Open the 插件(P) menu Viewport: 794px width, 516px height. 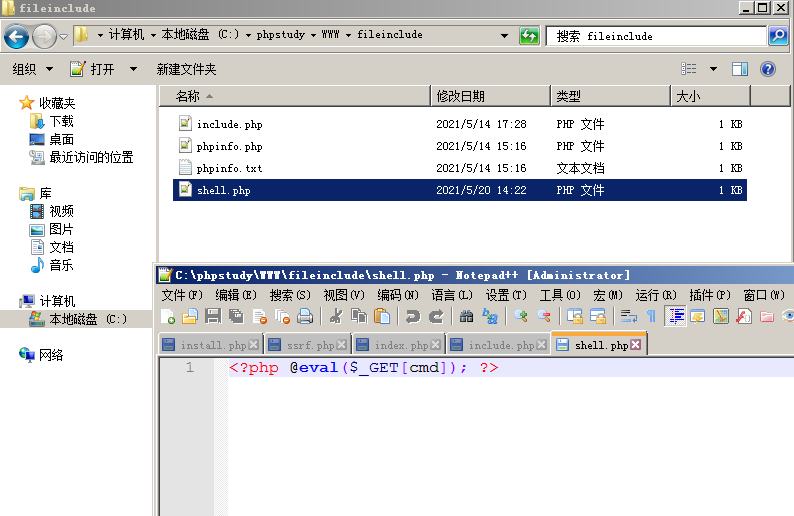coord(709,295)
